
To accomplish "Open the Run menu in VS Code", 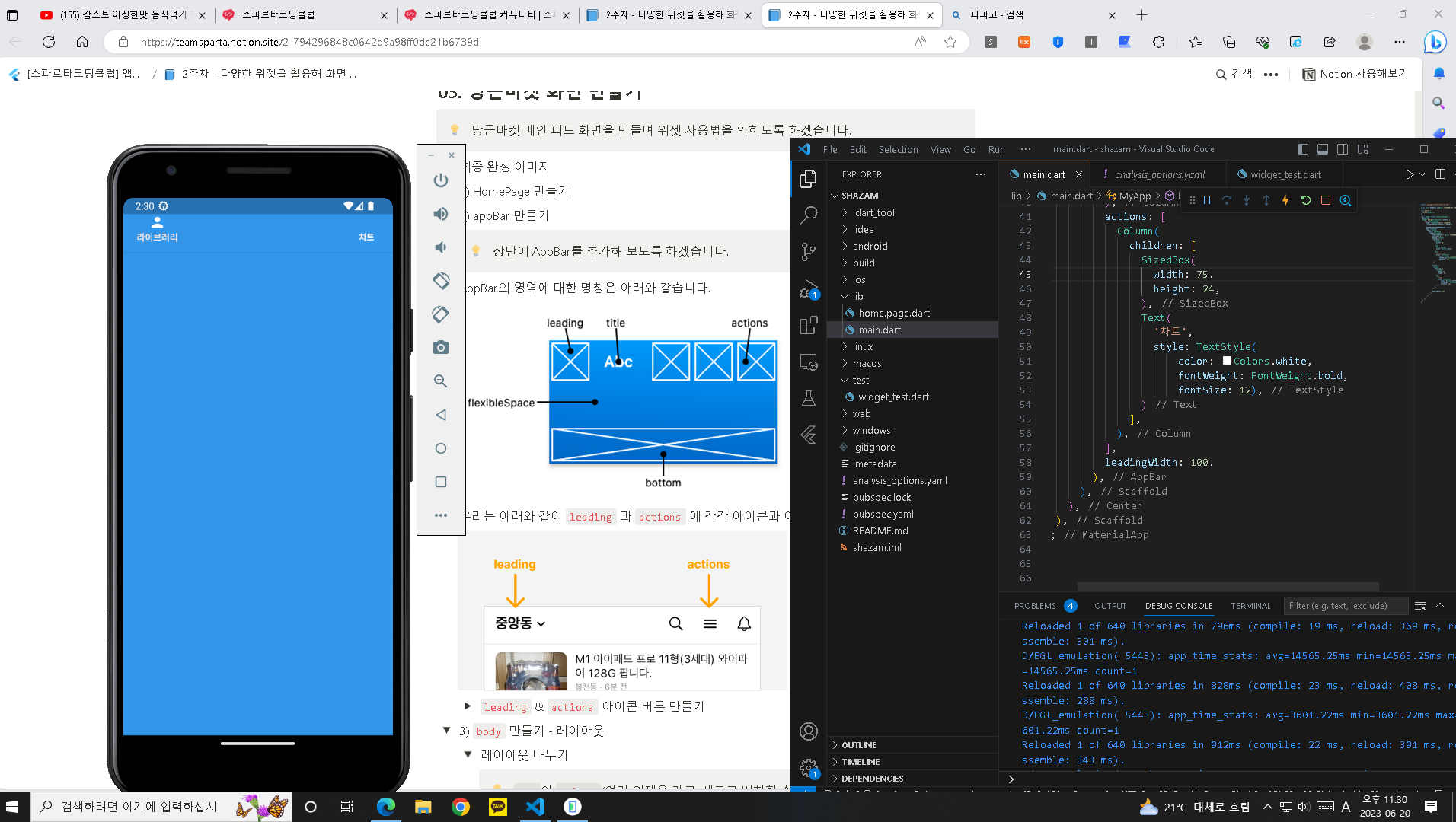I will (x=996, y=149).
